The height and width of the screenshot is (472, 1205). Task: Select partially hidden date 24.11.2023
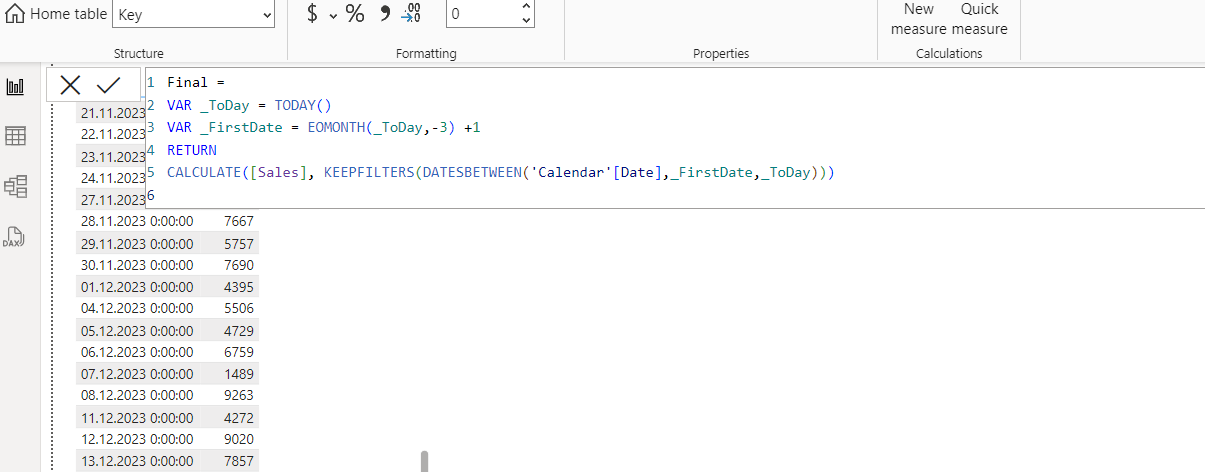113,178
